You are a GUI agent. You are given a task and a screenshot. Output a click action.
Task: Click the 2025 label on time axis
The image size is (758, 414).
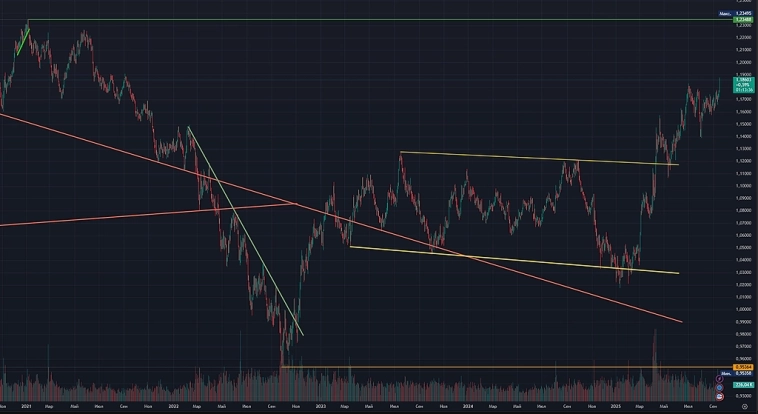[615, 407]
